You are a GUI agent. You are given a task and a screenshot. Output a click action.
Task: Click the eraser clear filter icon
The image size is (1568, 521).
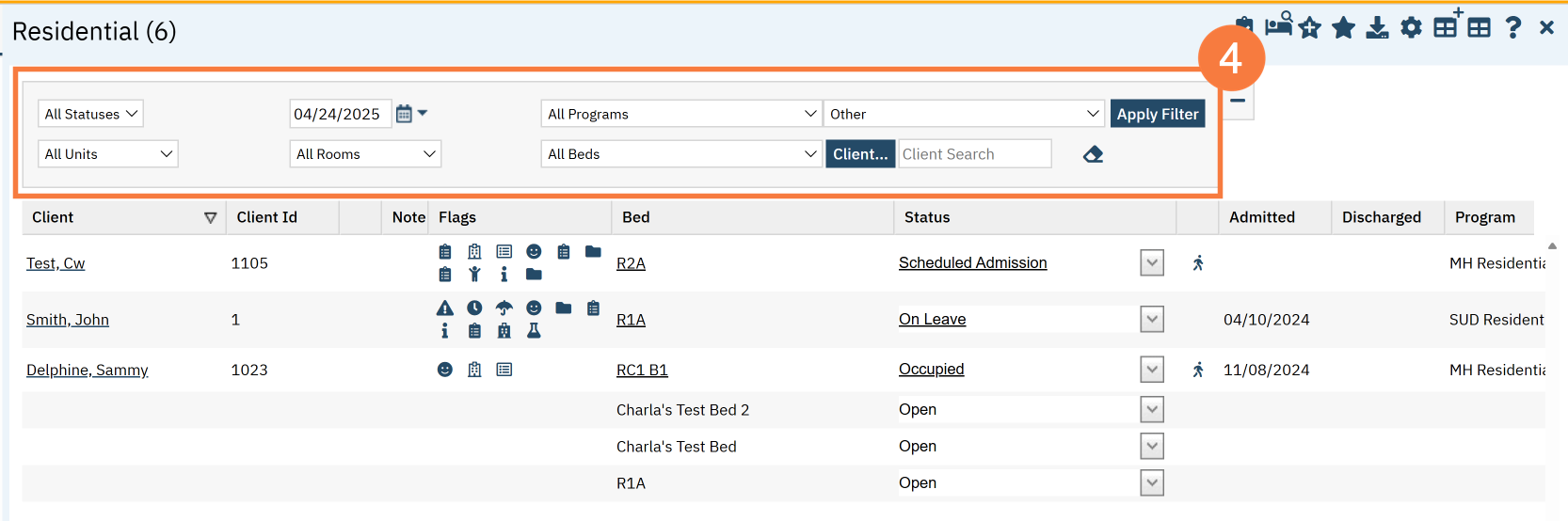point(1093,154)
